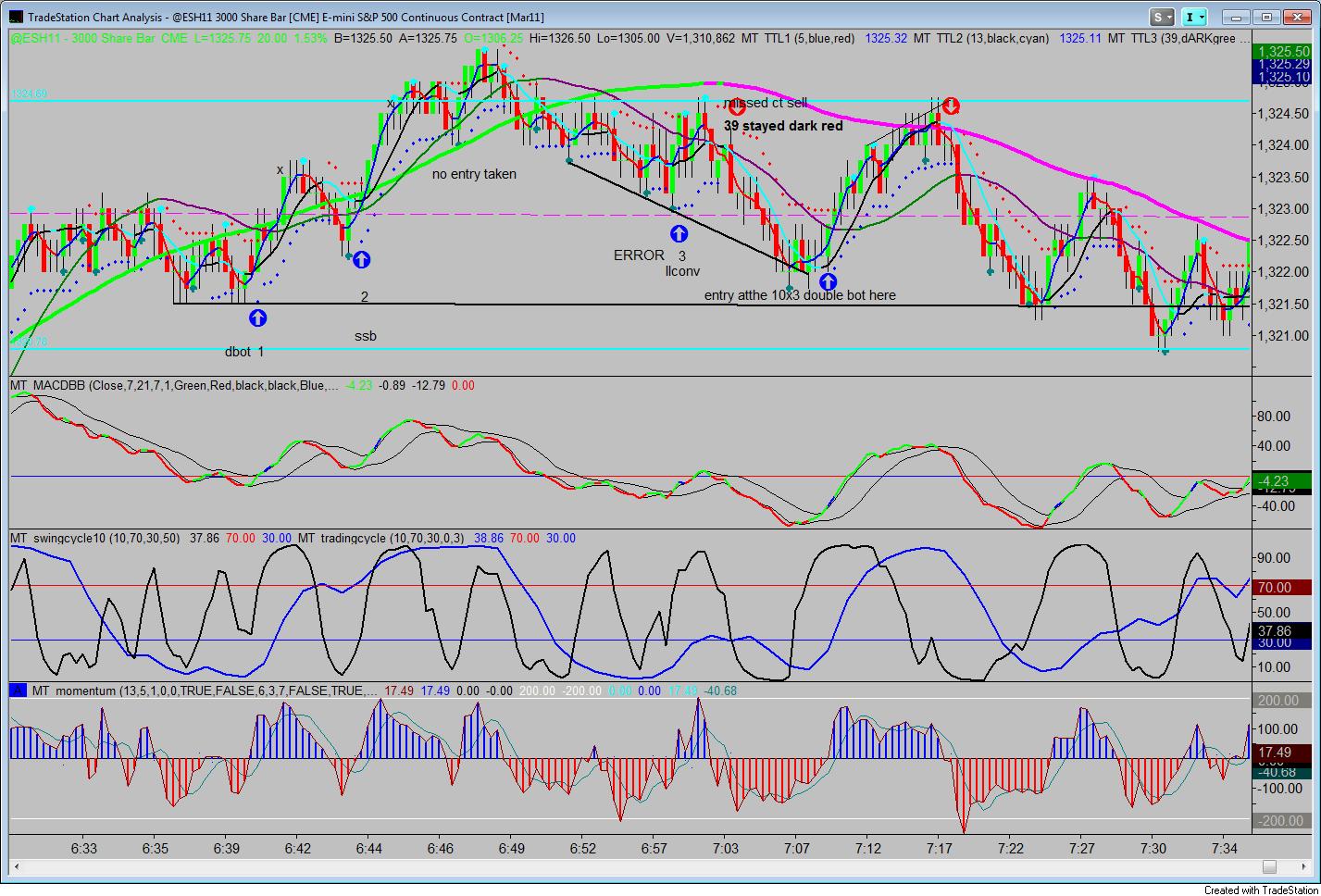Click the horizontal scrollbar thumb
The height and width of the screenshot is (896, 1321).
[1269, 867]
